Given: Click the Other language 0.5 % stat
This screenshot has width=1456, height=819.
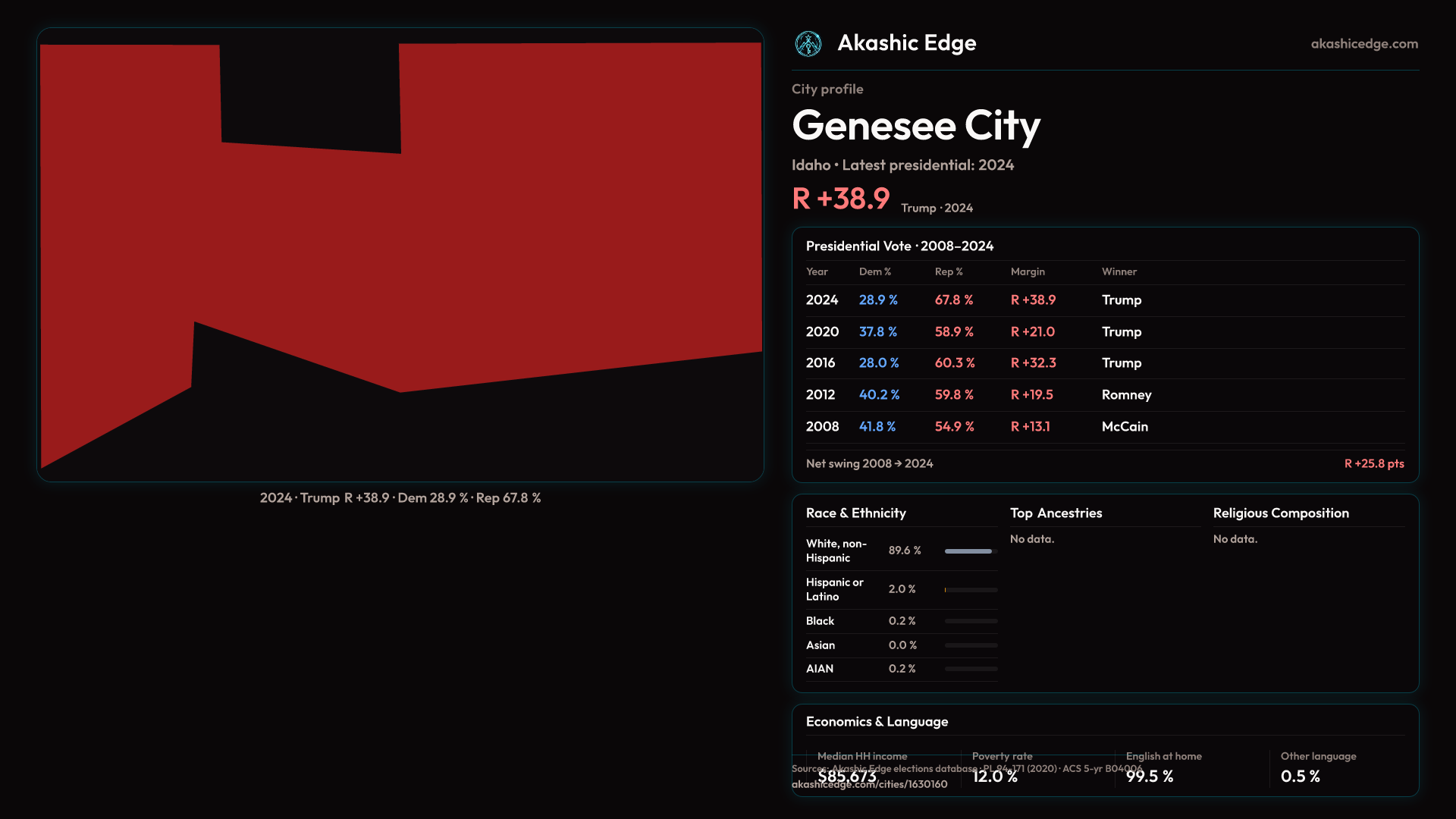Looking at the screenshot, I should (x=1300, y=777).
